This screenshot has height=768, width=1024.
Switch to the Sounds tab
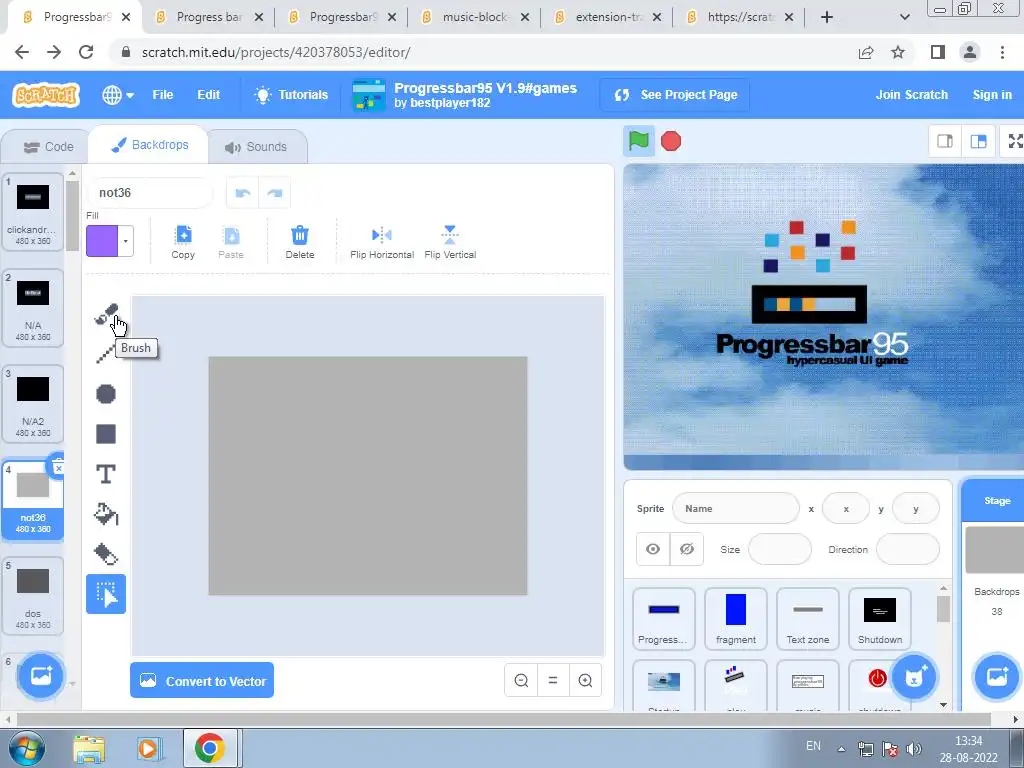pyautogui.click(x=256, y=147)
